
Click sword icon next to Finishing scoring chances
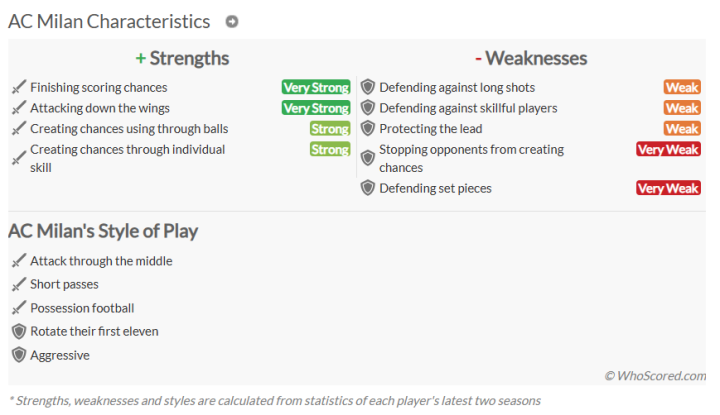(18, 88)
